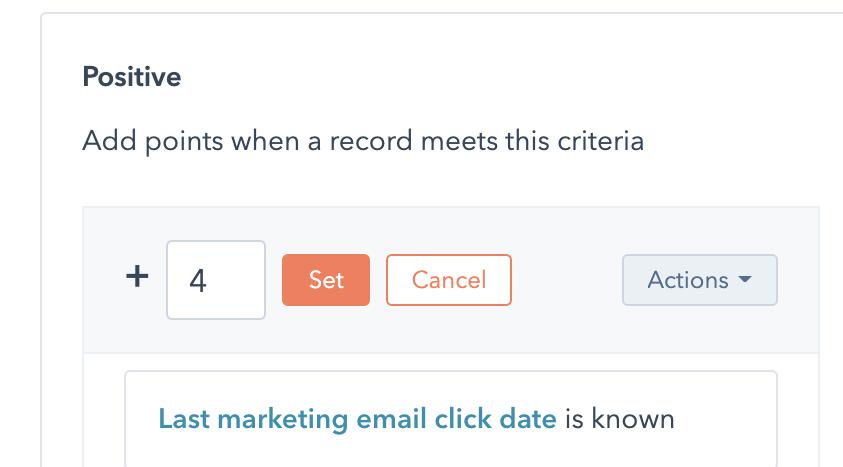The width and height of the screenshot is (843, 467).
Task: Click the number 4 inside the score box
Action: point(198,281)
